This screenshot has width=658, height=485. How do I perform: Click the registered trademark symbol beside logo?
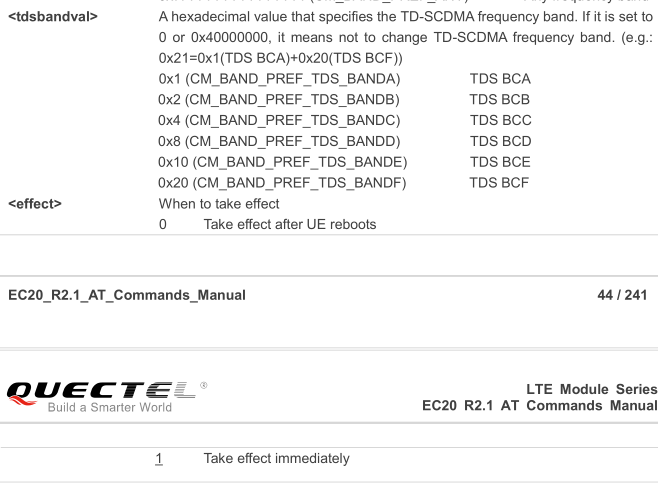[x=204, y=385]
